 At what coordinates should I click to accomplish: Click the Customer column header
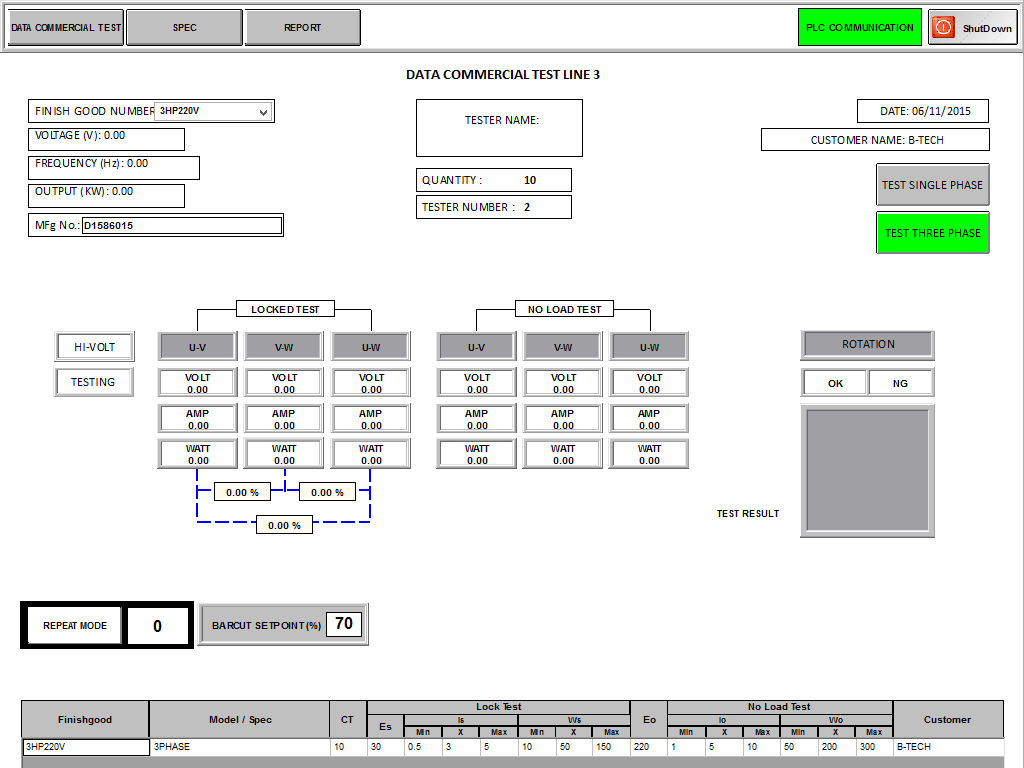(x=947, y=719)
